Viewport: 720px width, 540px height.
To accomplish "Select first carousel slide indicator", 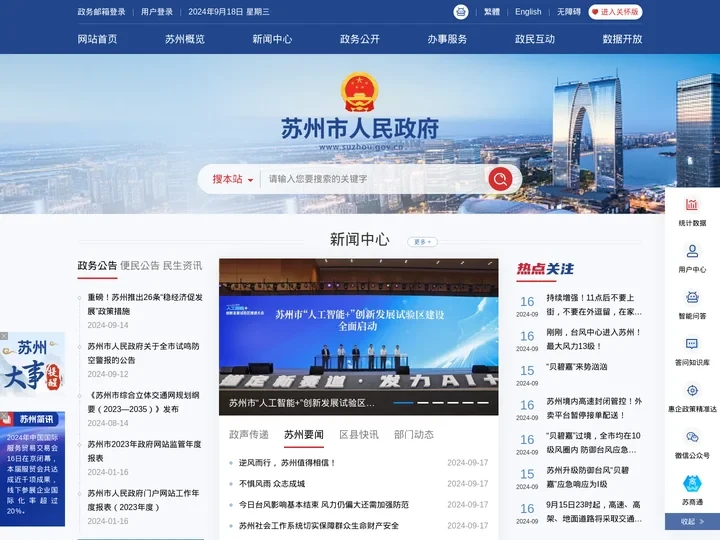I will tap(403, 403).
